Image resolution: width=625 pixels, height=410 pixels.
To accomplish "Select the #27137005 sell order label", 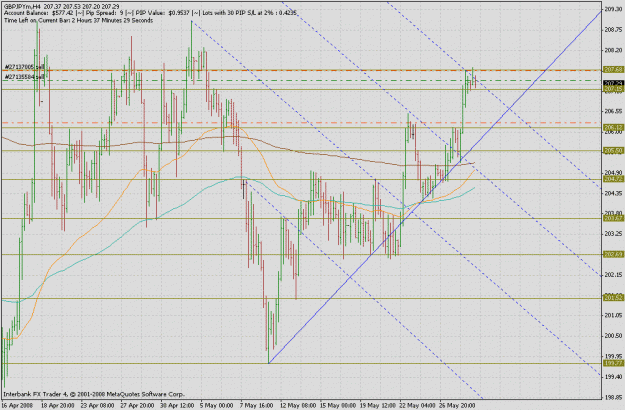I will 24,67.
